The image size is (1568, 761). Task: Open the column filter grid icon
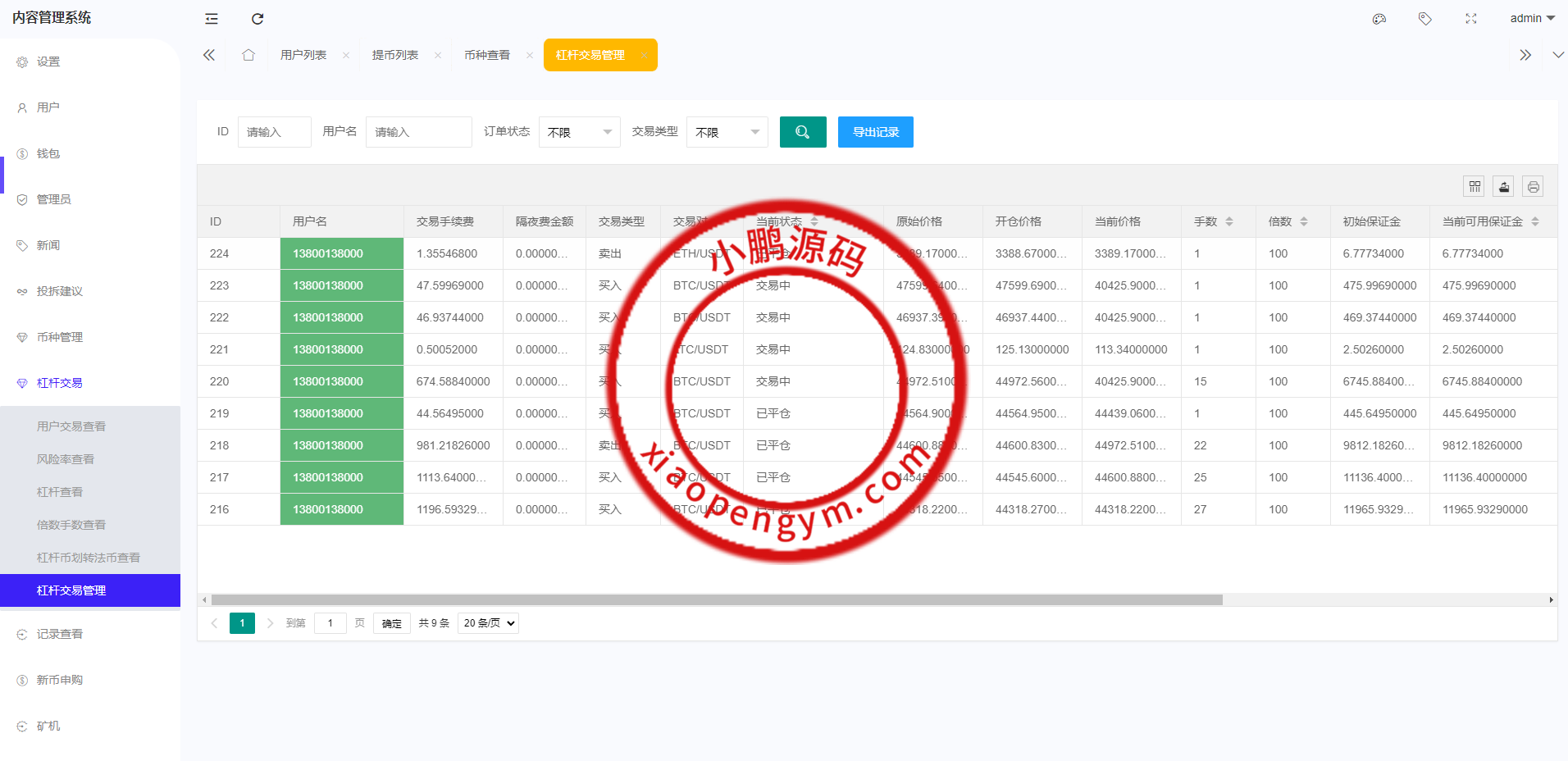coord(1475,187)
